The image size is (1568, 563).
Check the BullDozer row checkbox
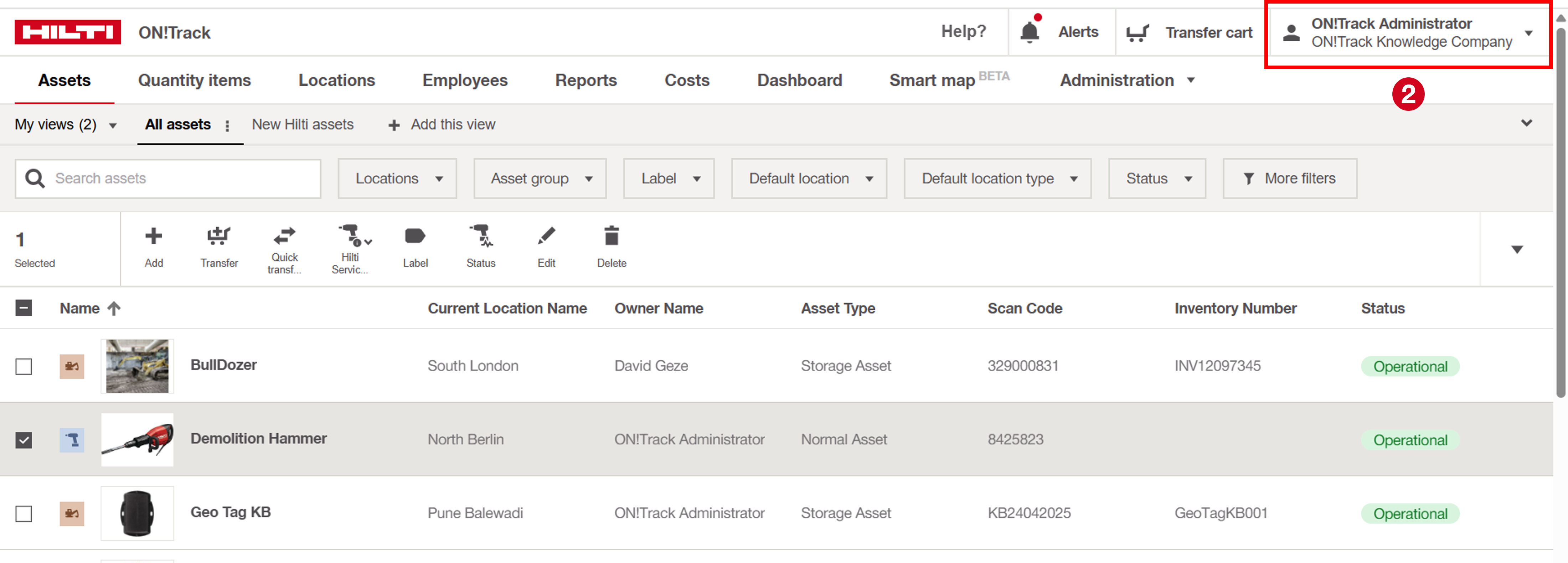click(x=24, y=366)
